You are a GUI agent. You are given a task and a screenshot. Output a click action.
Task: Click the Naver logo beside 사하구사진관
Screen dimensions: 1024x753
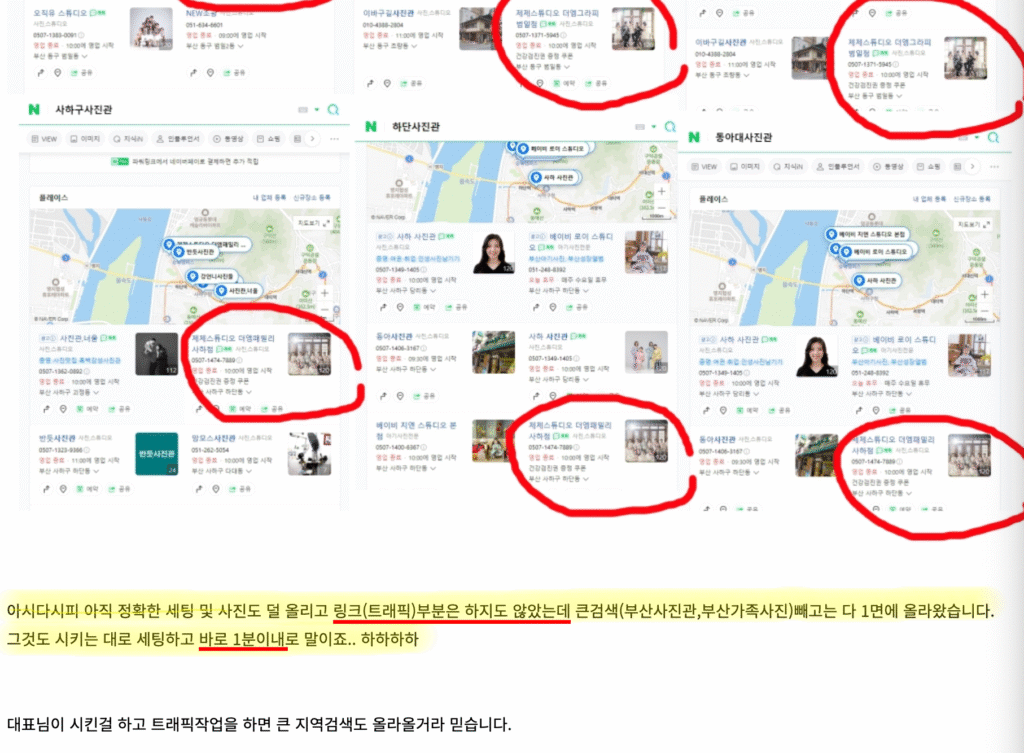(x=34, y=110)
